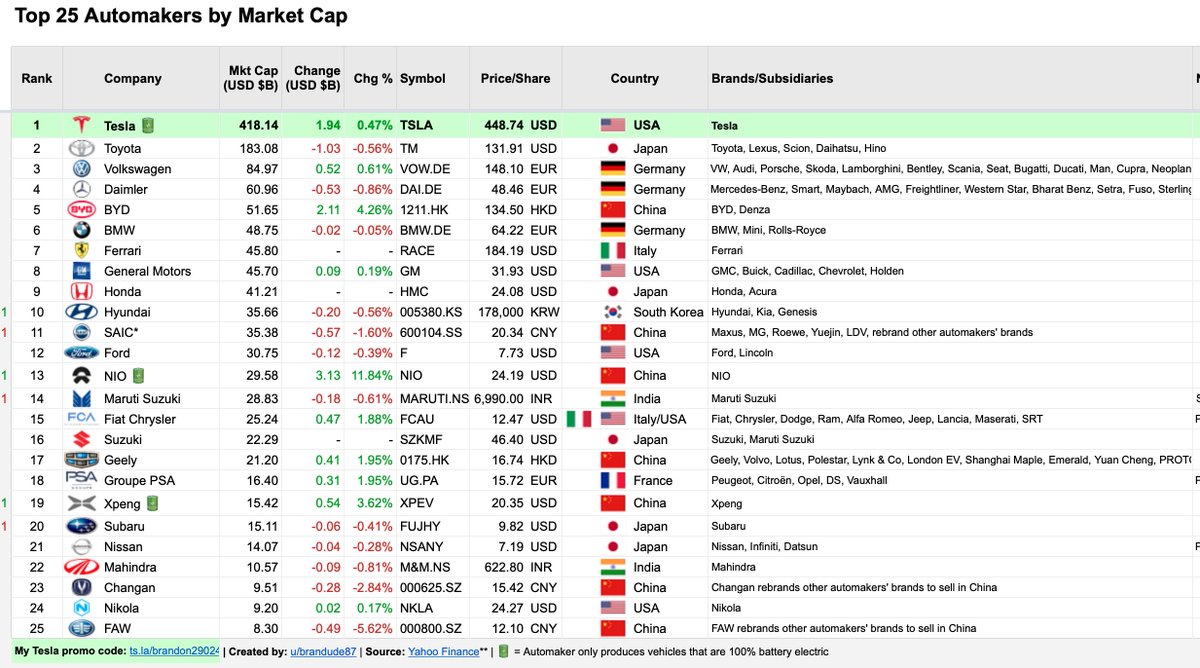
Task: Click the Italy flag in Ferrari row
Action: pyautogui.click(x=613, y=251)
